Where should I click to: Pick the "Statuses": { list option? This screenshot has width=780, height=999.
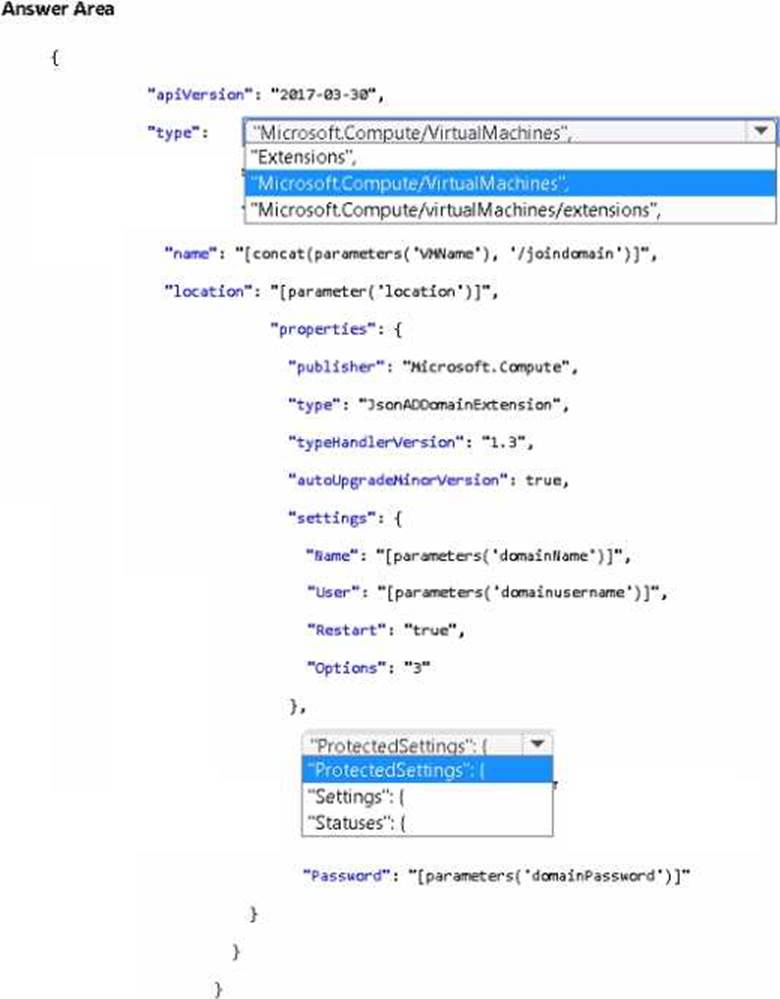tap(359, 823)
